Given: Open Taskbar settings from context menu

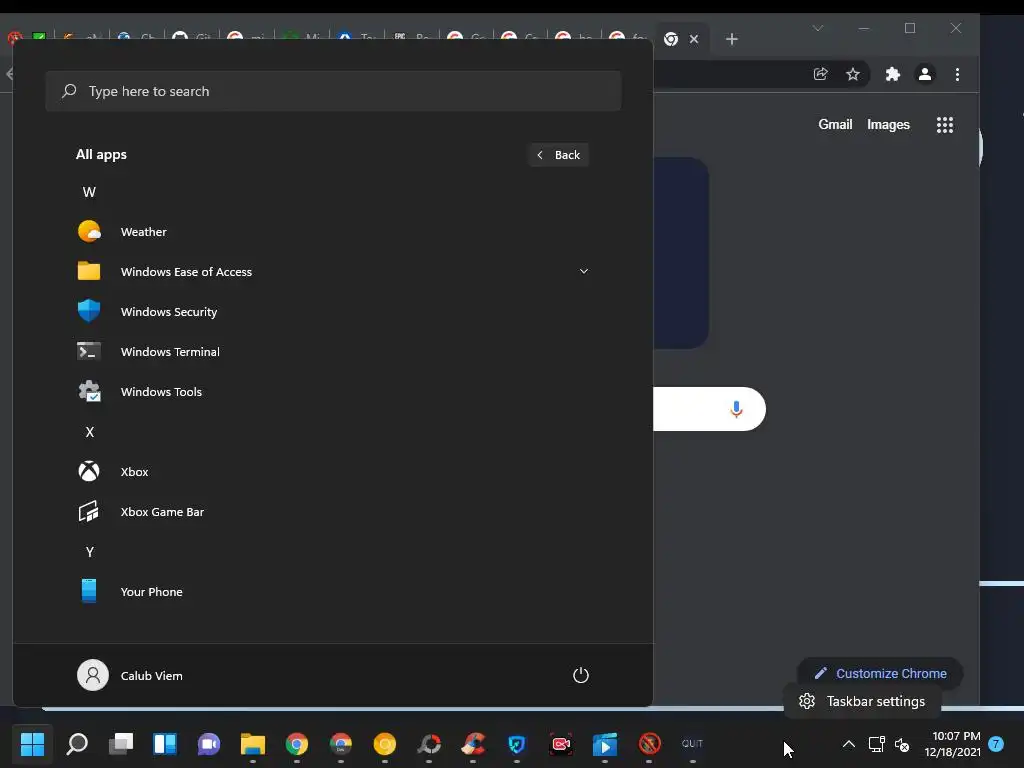Looking at the screenshot, I should [x=863, y=701].
